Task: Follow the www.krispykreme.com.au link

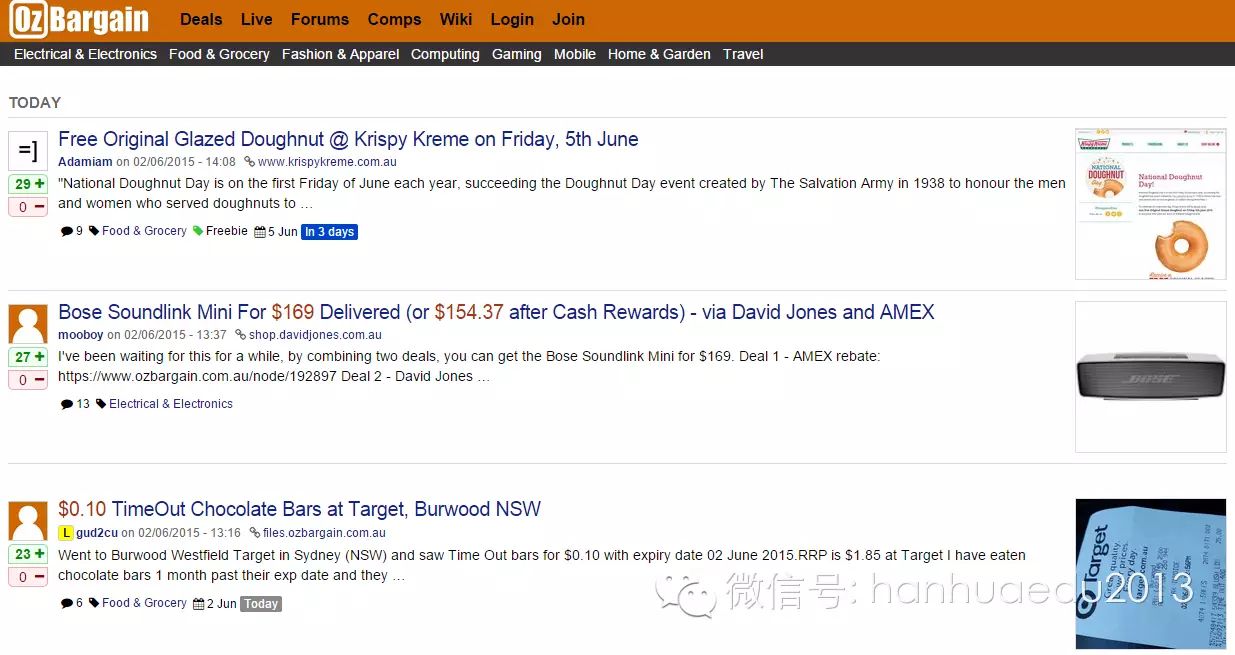Action: pyautogui.click(x=327, y=162)
